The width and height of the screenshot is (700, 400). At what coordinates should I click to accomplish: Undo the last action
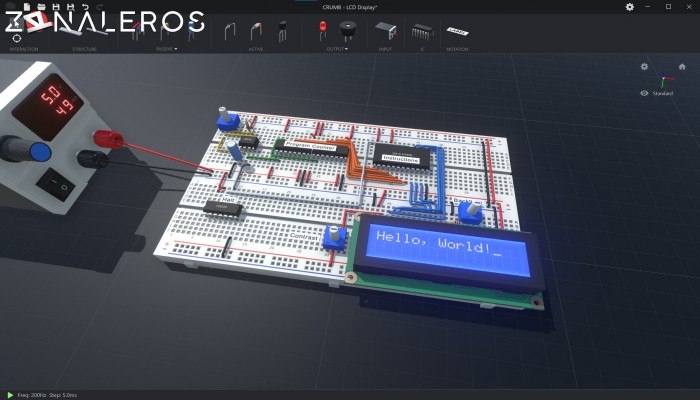85,7
